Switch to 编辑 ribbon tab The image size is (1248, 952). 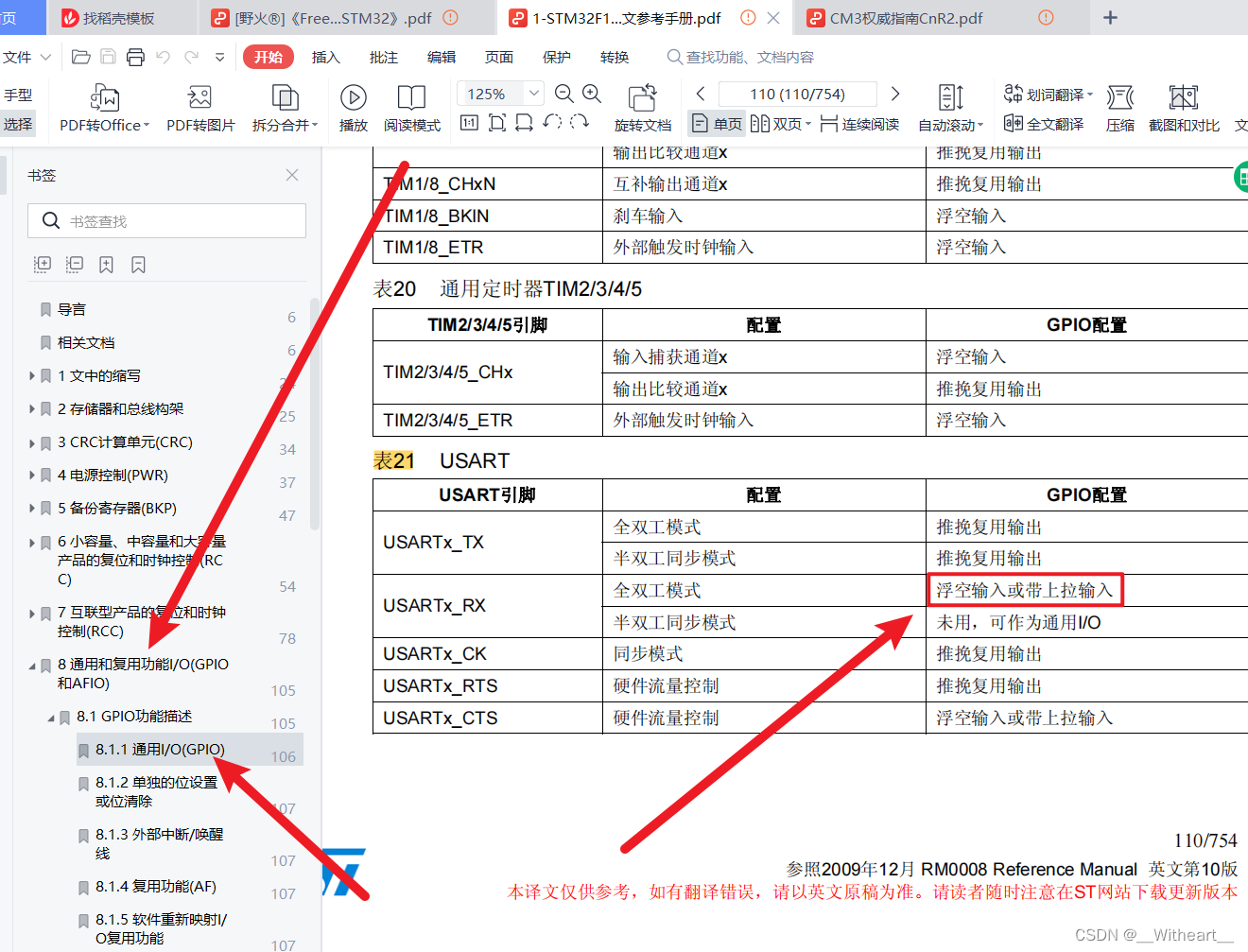coord(442,57)
